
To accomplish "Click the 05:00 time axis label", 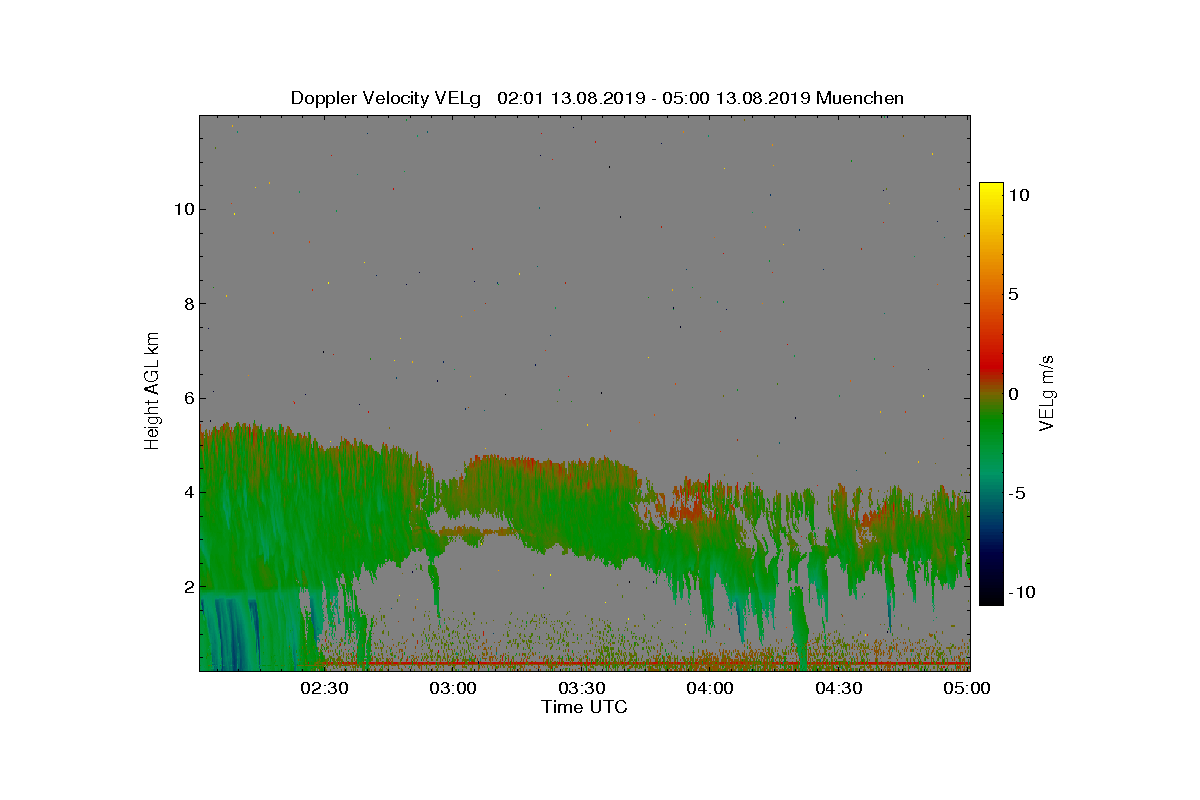I will (968, 688).
